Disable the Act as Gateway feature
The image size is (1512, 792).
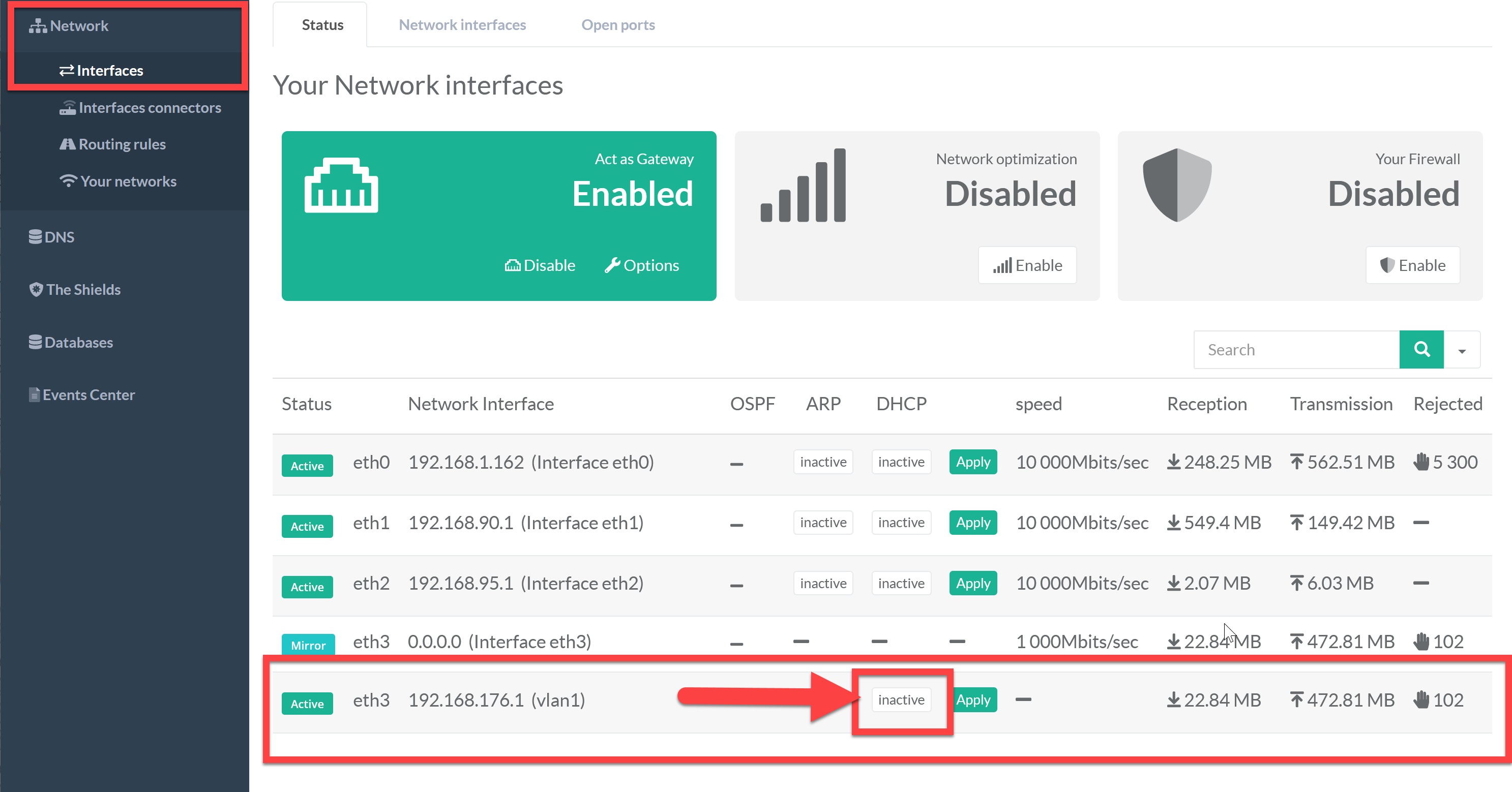point(540,265)
